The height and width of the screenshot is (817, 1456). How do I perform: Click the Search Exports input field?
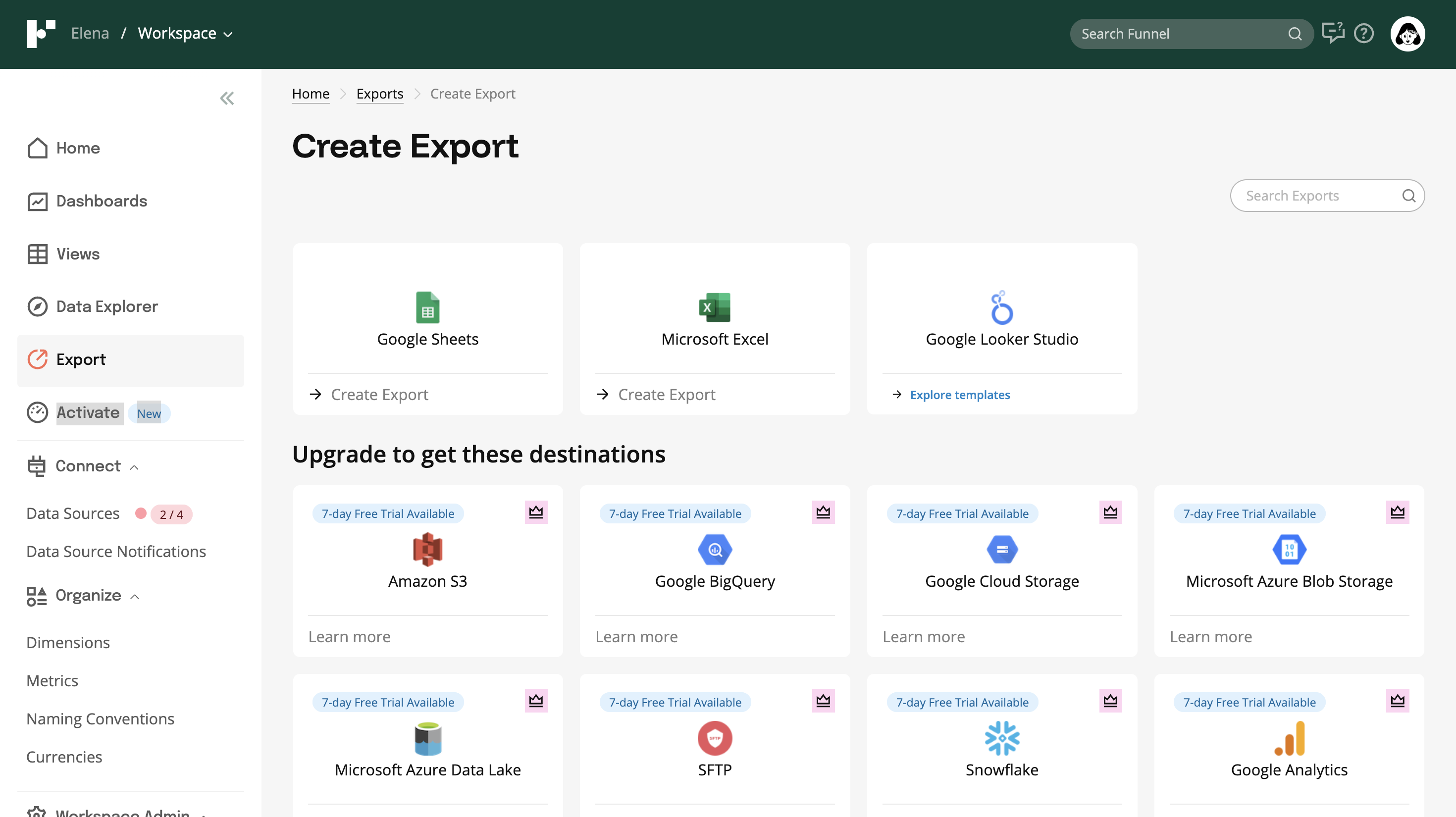click(x=1317, y=196)
